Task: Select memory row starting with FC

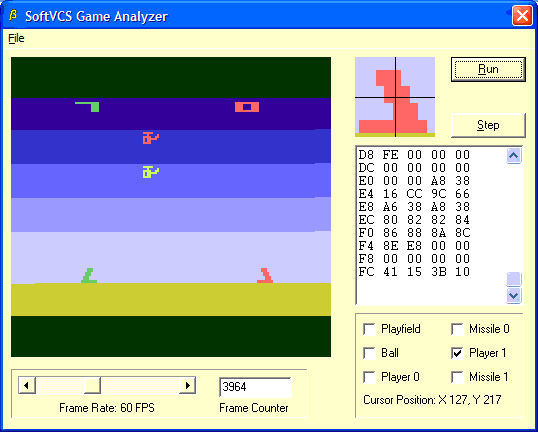Action: [x=414, y=272]
